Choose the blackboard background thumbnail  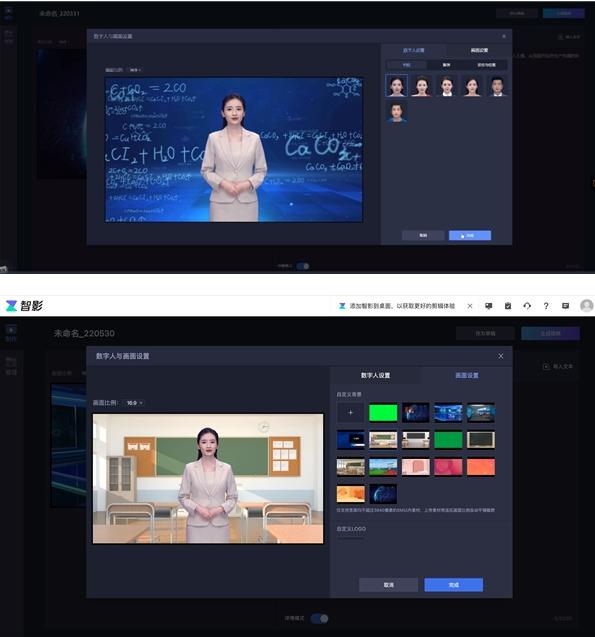coord(481,440)
